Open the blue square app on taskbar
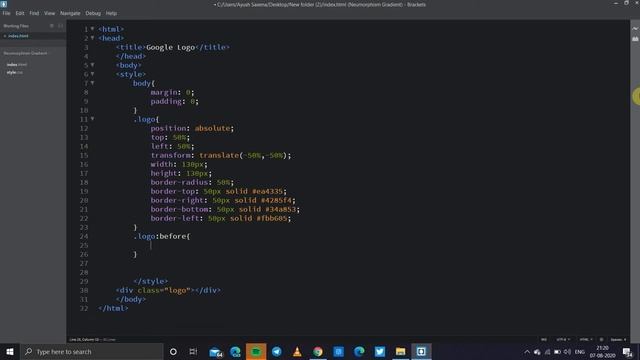The width and height of the screenshot is (640, 360). pos(338,351)
